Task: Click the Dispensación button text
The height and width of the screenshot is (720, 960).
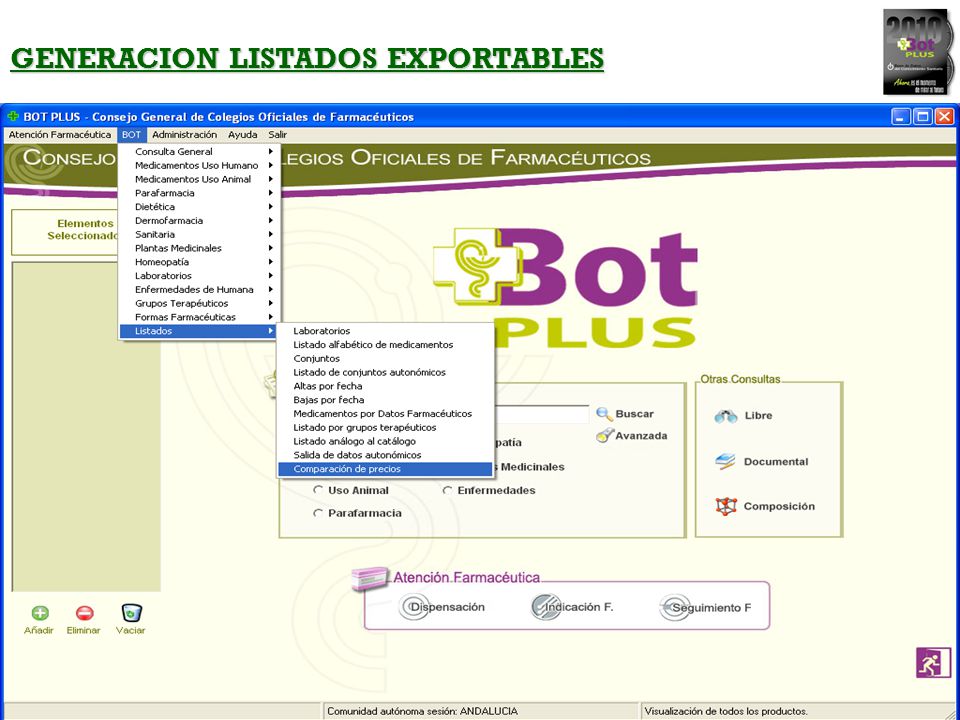Action: point(448,607)
